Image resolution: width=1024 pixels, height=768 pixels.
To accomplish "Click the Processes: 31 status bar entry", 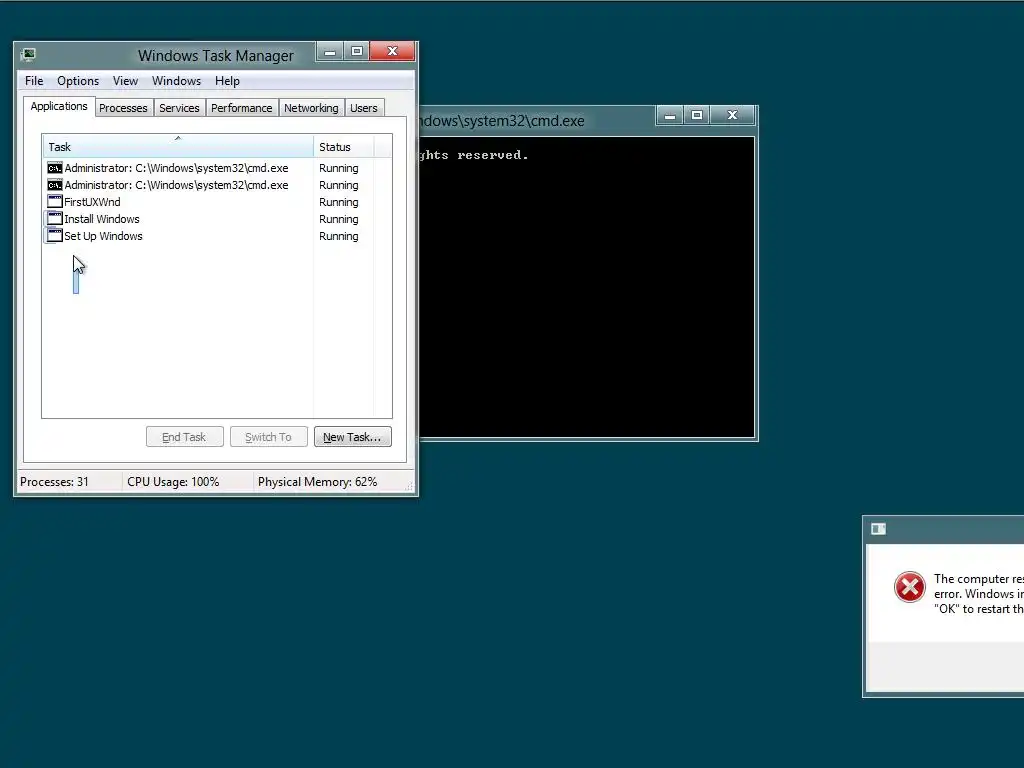I will [54, 482].
